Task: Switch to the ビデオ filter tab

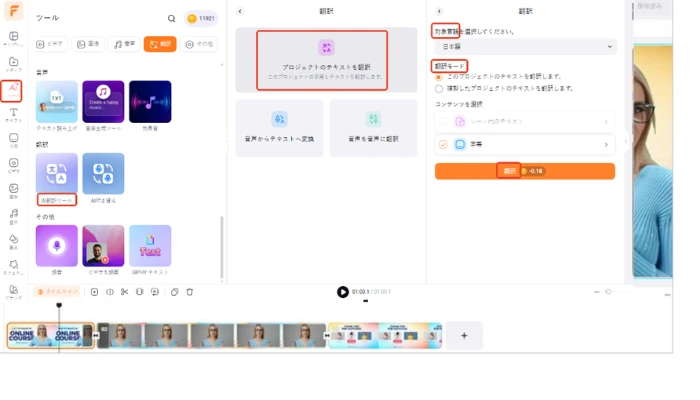Action: [50, 44]
